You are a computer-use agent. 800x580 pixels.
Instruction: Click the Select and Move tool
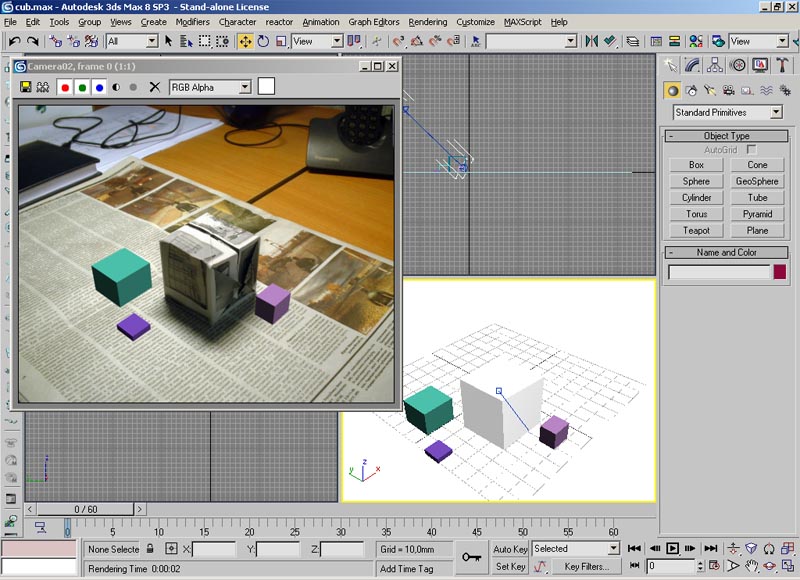click(245, 41)
